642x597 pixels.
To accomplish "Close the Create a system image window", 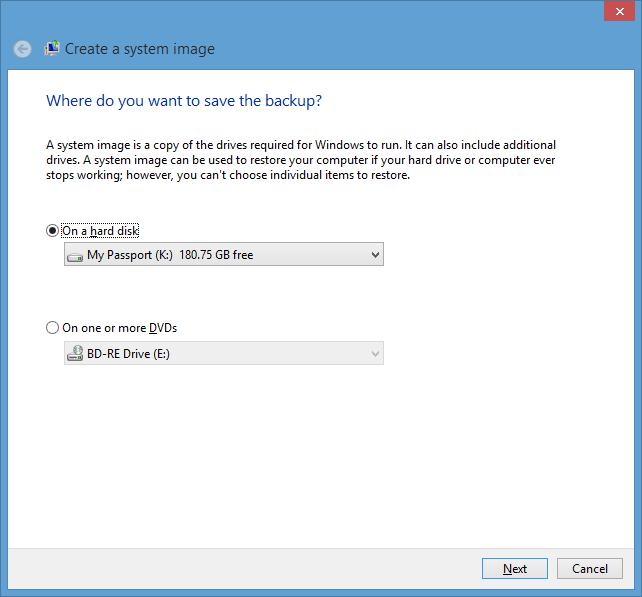I will pyautogui.click(x=619, y=11).
